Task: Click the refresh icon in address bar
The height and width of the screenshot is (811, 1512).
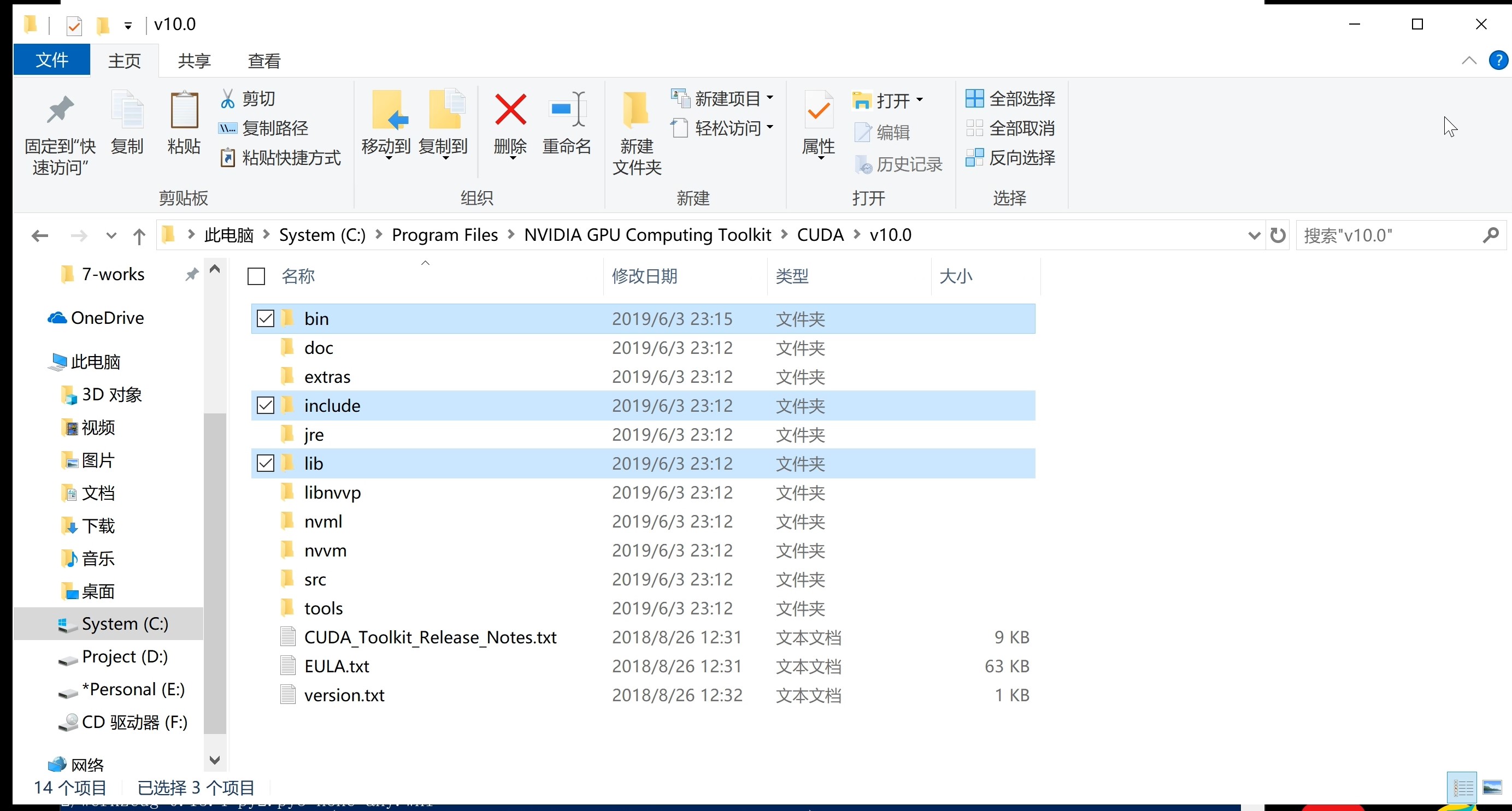Action: pos(1279,235)
